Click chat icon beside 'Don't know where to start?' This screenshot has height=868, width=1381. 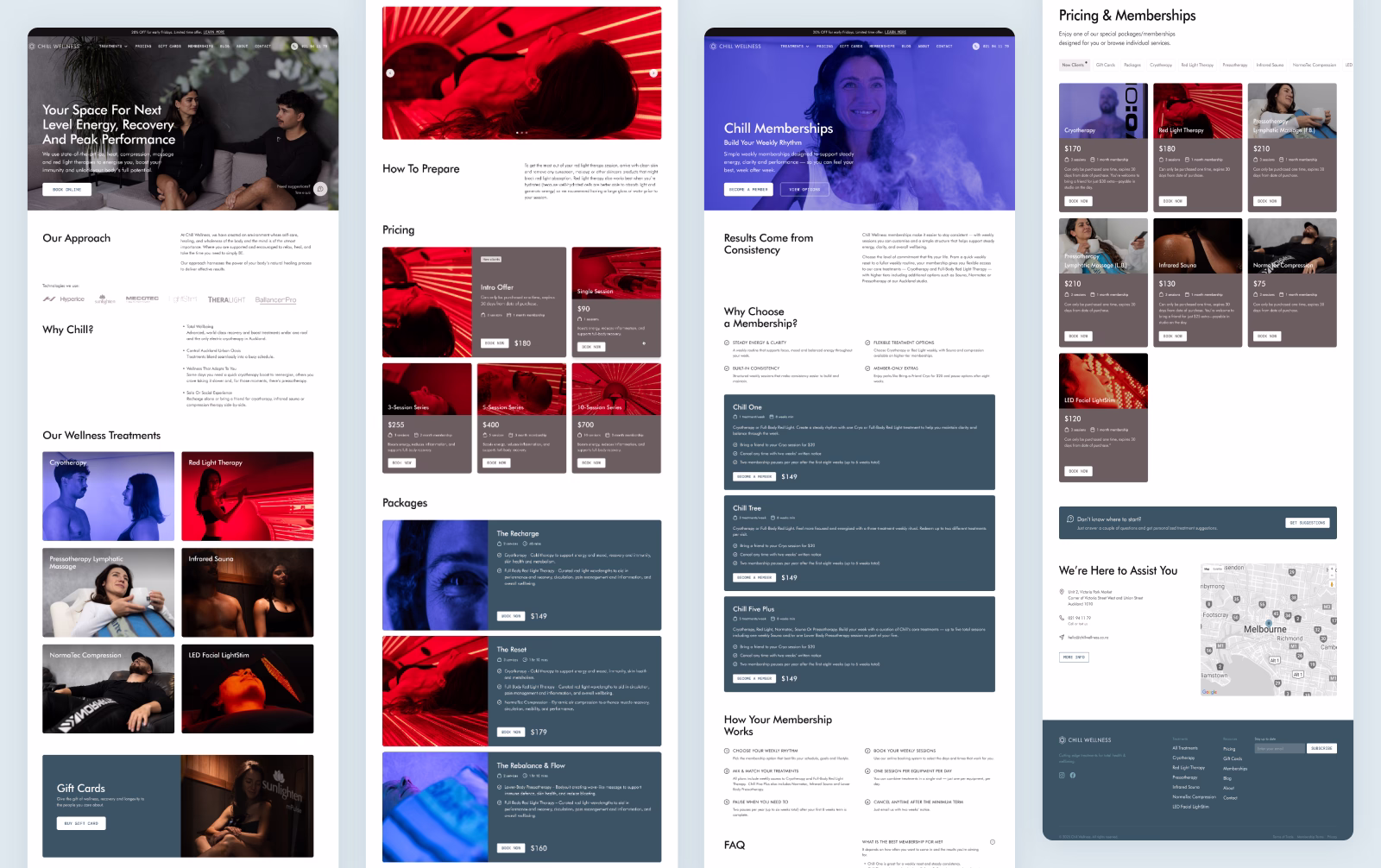point(1070,519)
